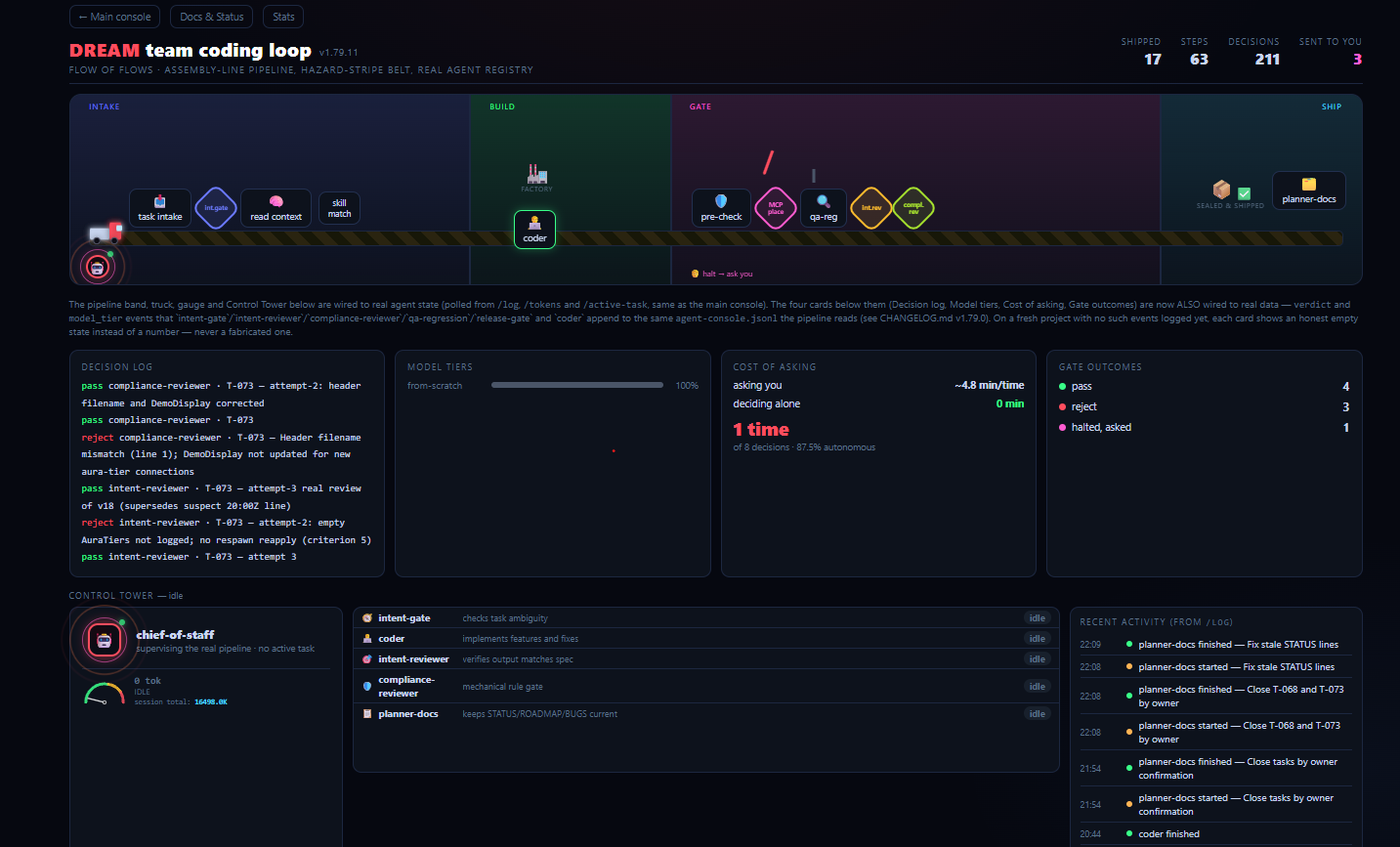Open the planner-docs folder station
Viewport: 1400px width, 847px height.
[x=1309, y=191]
